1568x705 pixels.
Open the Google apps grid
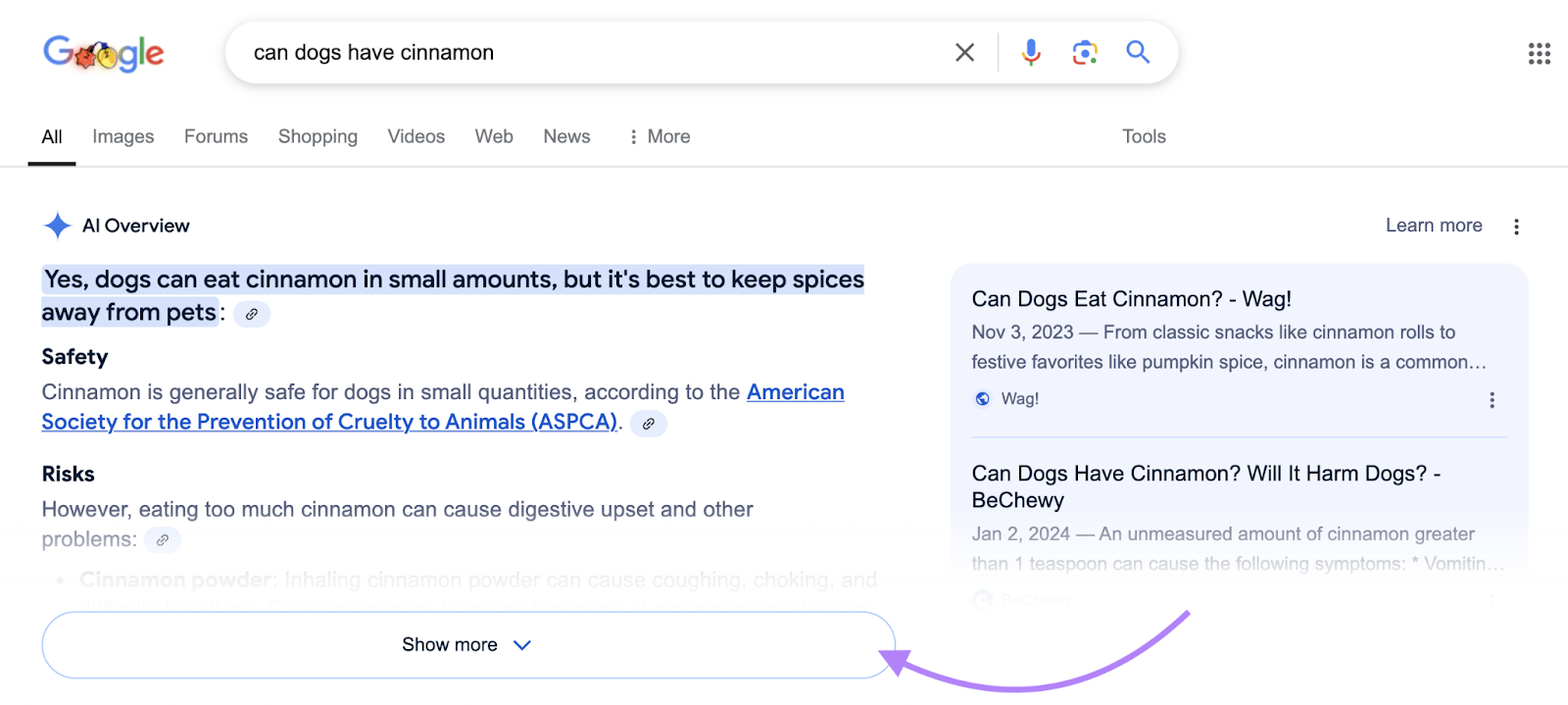pyautogui.click(x=1539, y=54)
